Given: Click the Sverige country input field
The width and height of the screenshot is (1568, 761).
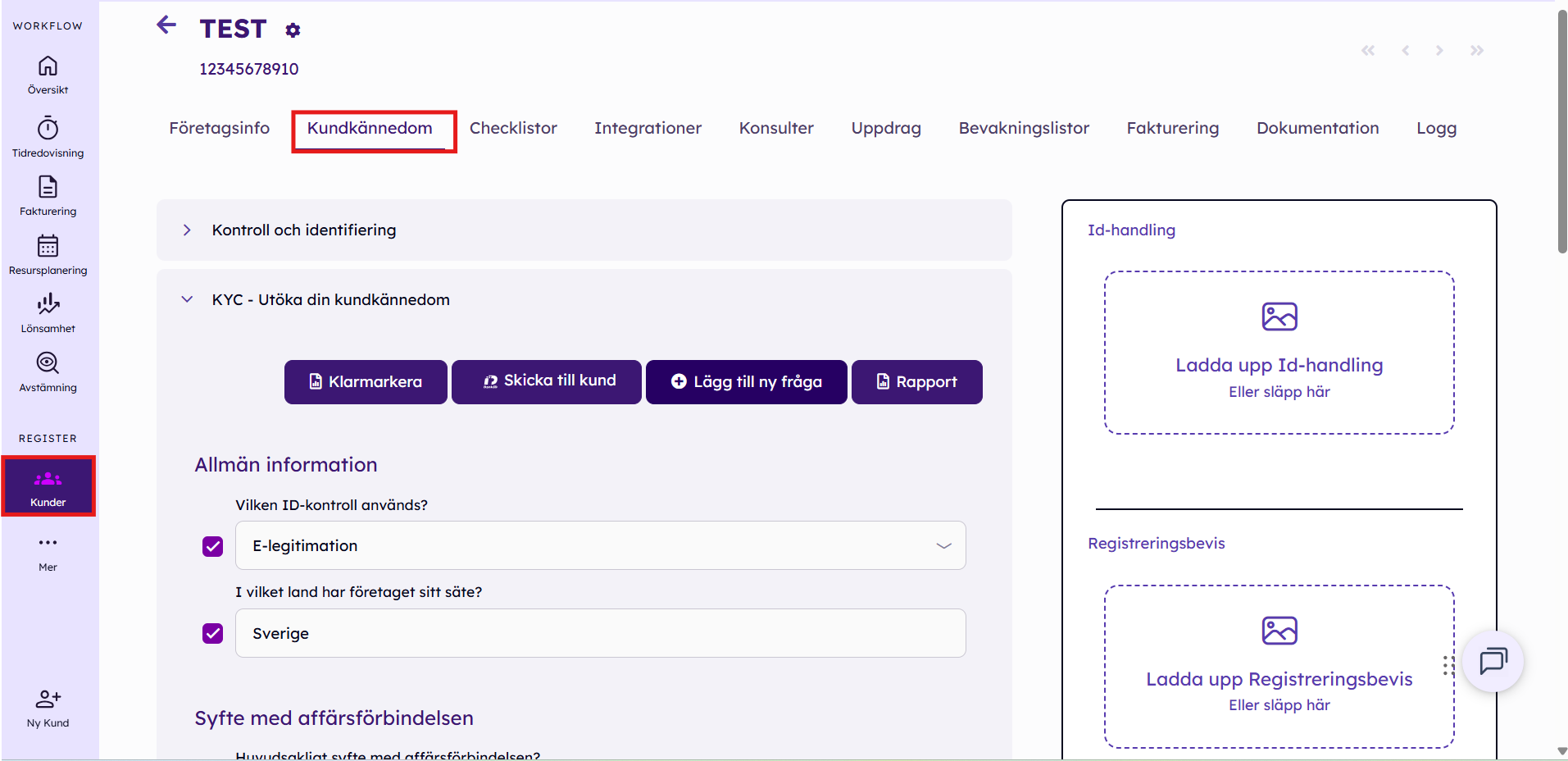Looking at the screenshot, I should tap(600, 634).
